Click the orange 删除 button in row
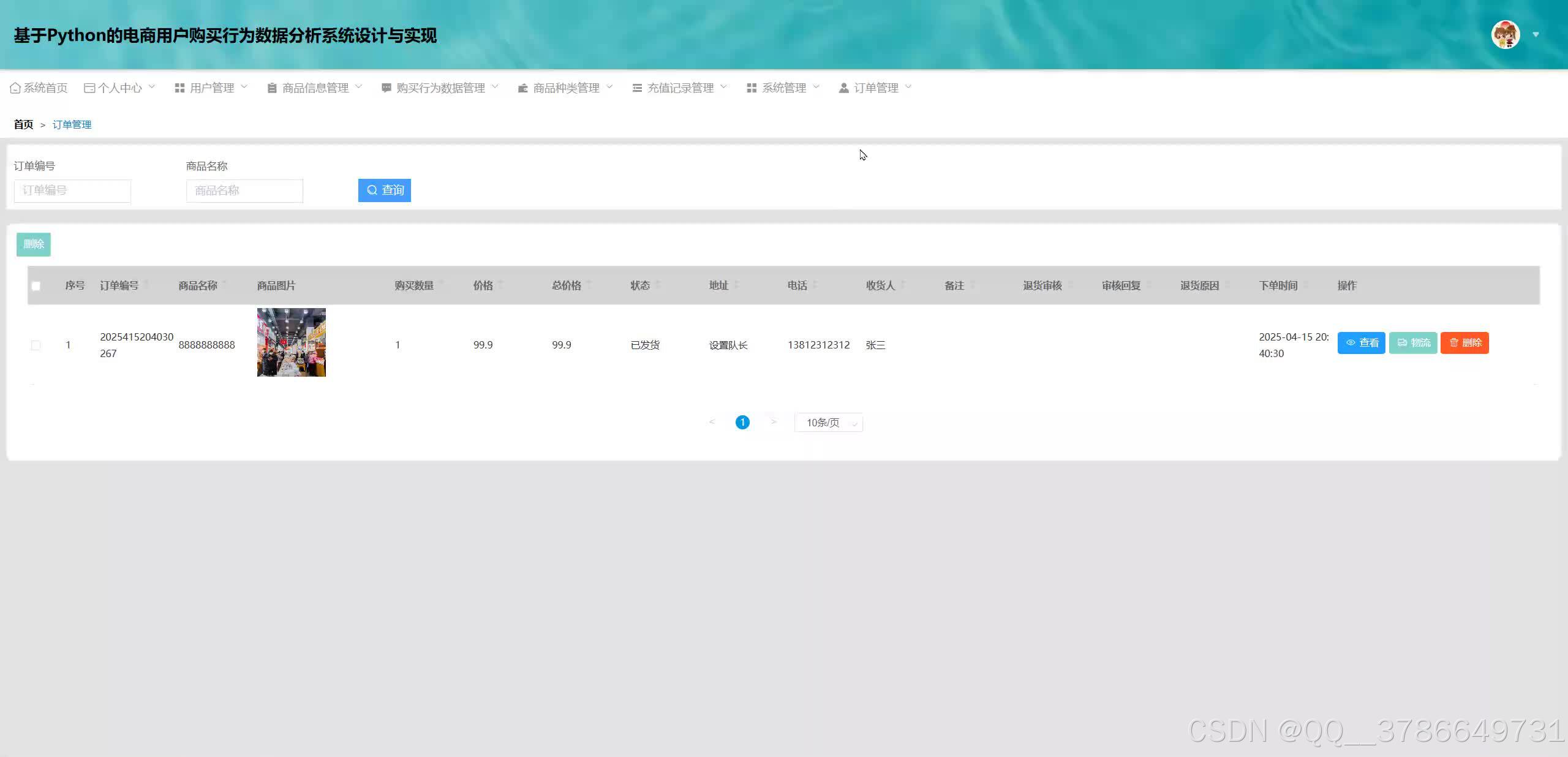The image size is (1568, 757). (x=1464, y=343)
